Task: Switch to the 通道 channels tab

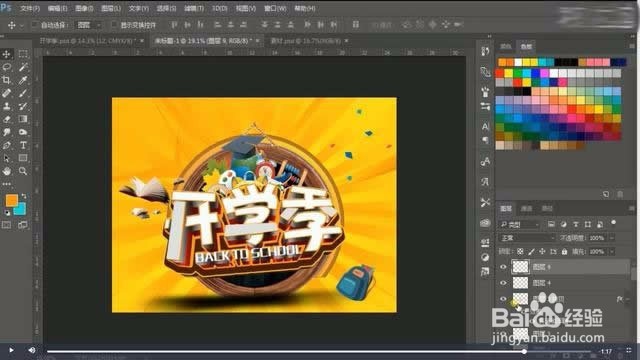Action: [x=526, y=209]
